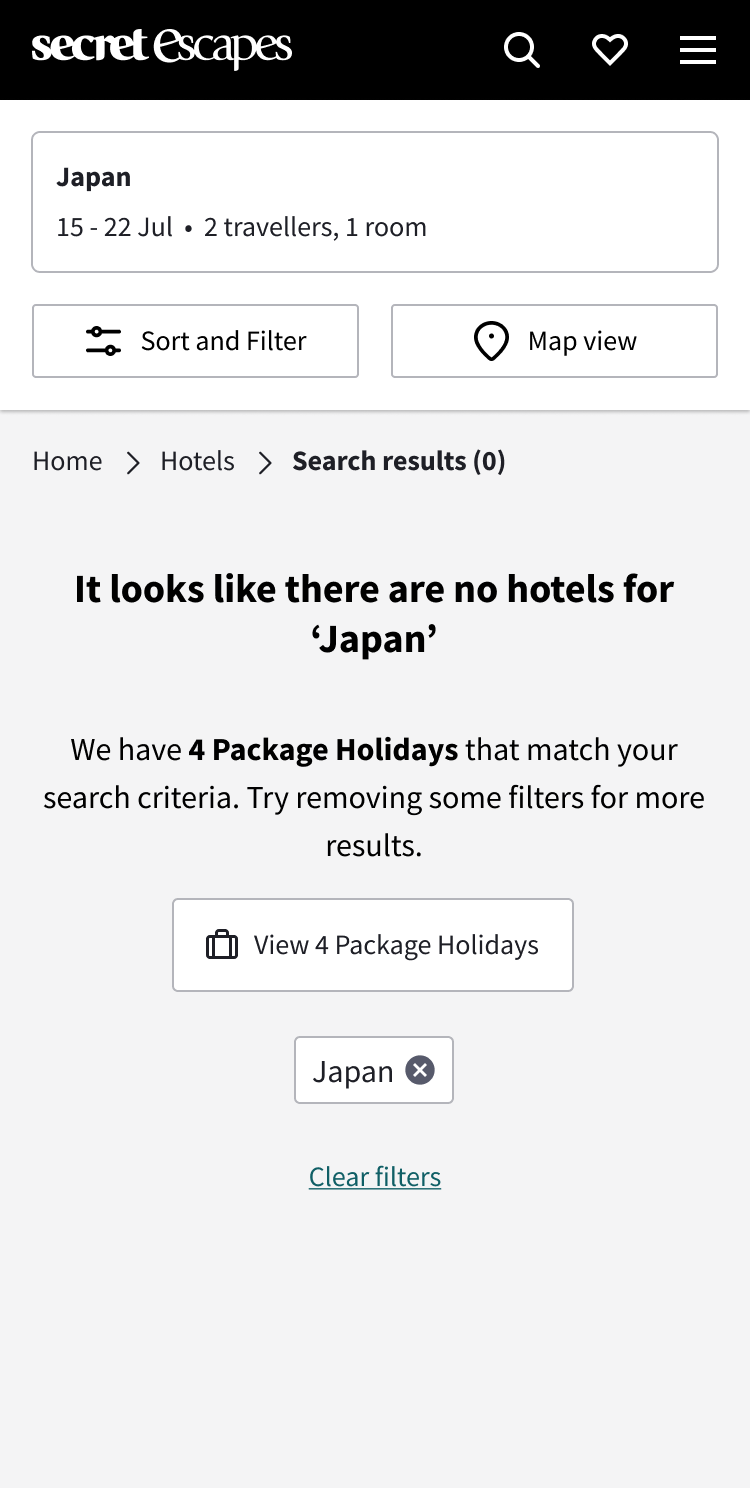The width and height of the screenshot is (750, 1488).
Task: View 4 Package Holidays
Action: pyautogui.click(x=373, y=945)
